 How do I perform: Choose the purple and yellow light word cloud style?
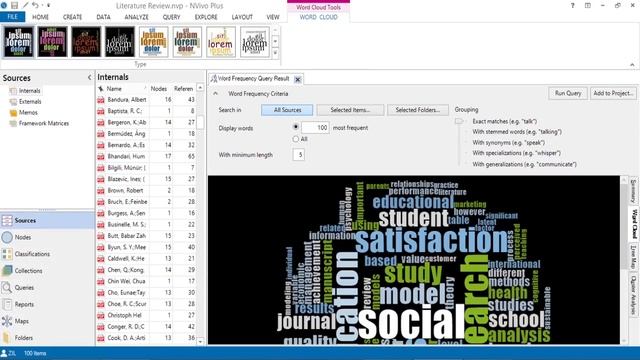click(221, 42)
